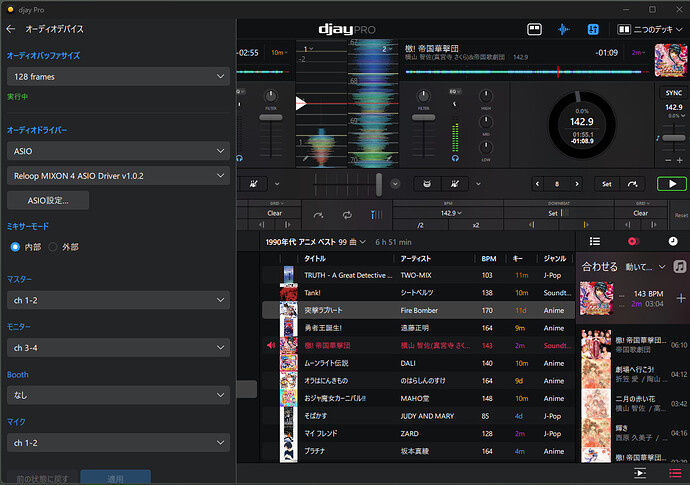Click the jump-to-cue arrow icon

[632, 184]
